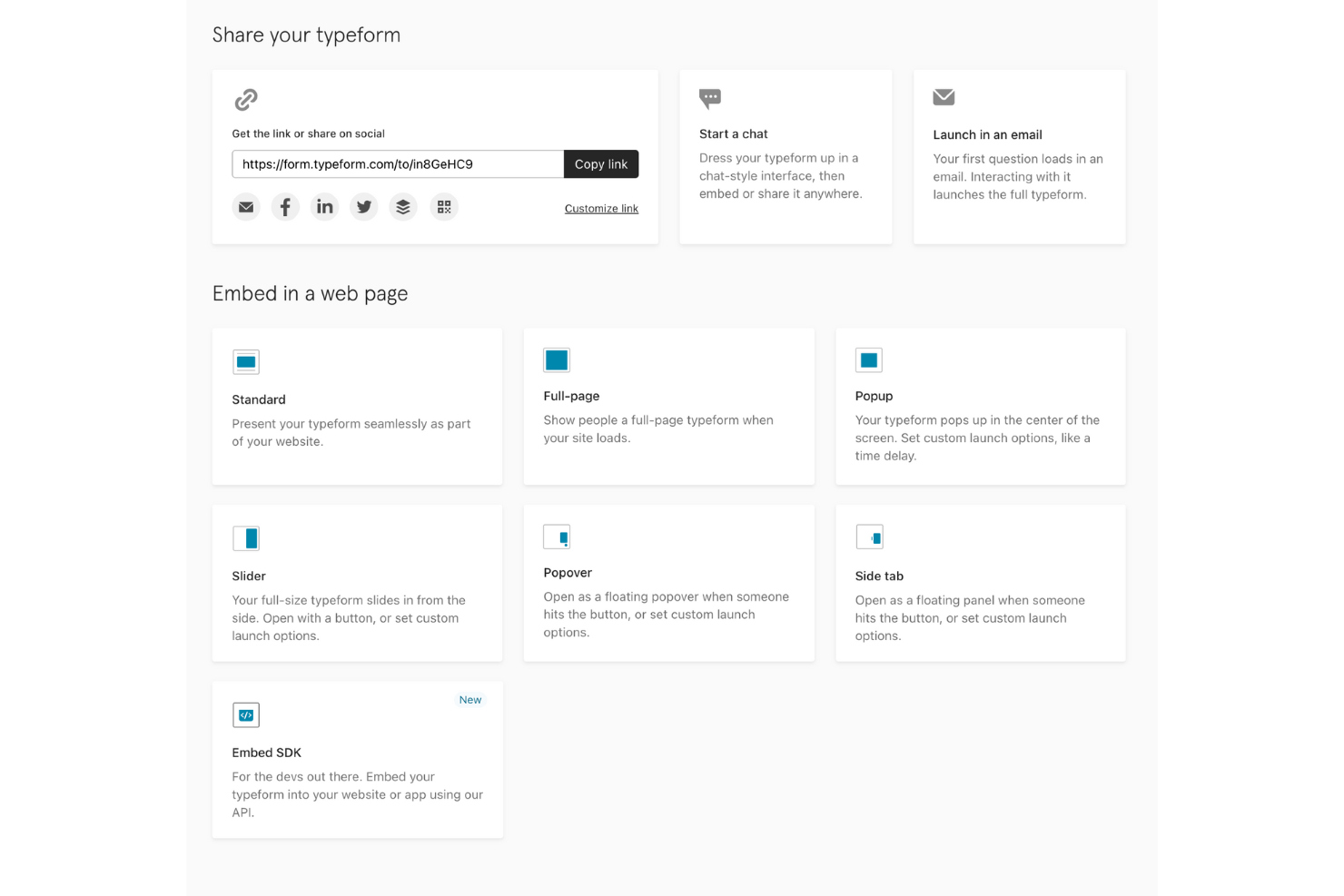Click the envelope icon above Launch in an email
This screenshot has height=896, width=1344.
(x=943, y=96)
